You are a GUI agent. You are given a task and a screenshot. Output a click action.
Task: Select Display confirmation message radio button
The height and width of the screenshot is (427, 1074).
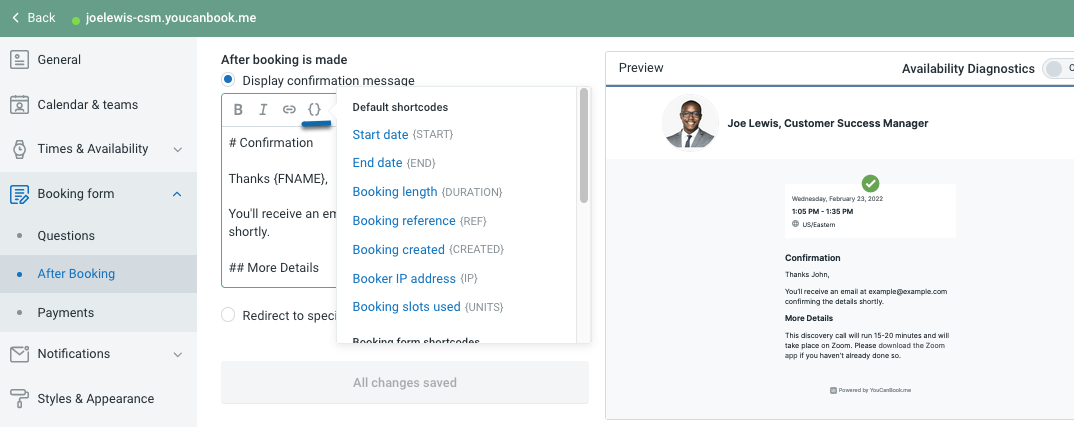click(229, 80)
